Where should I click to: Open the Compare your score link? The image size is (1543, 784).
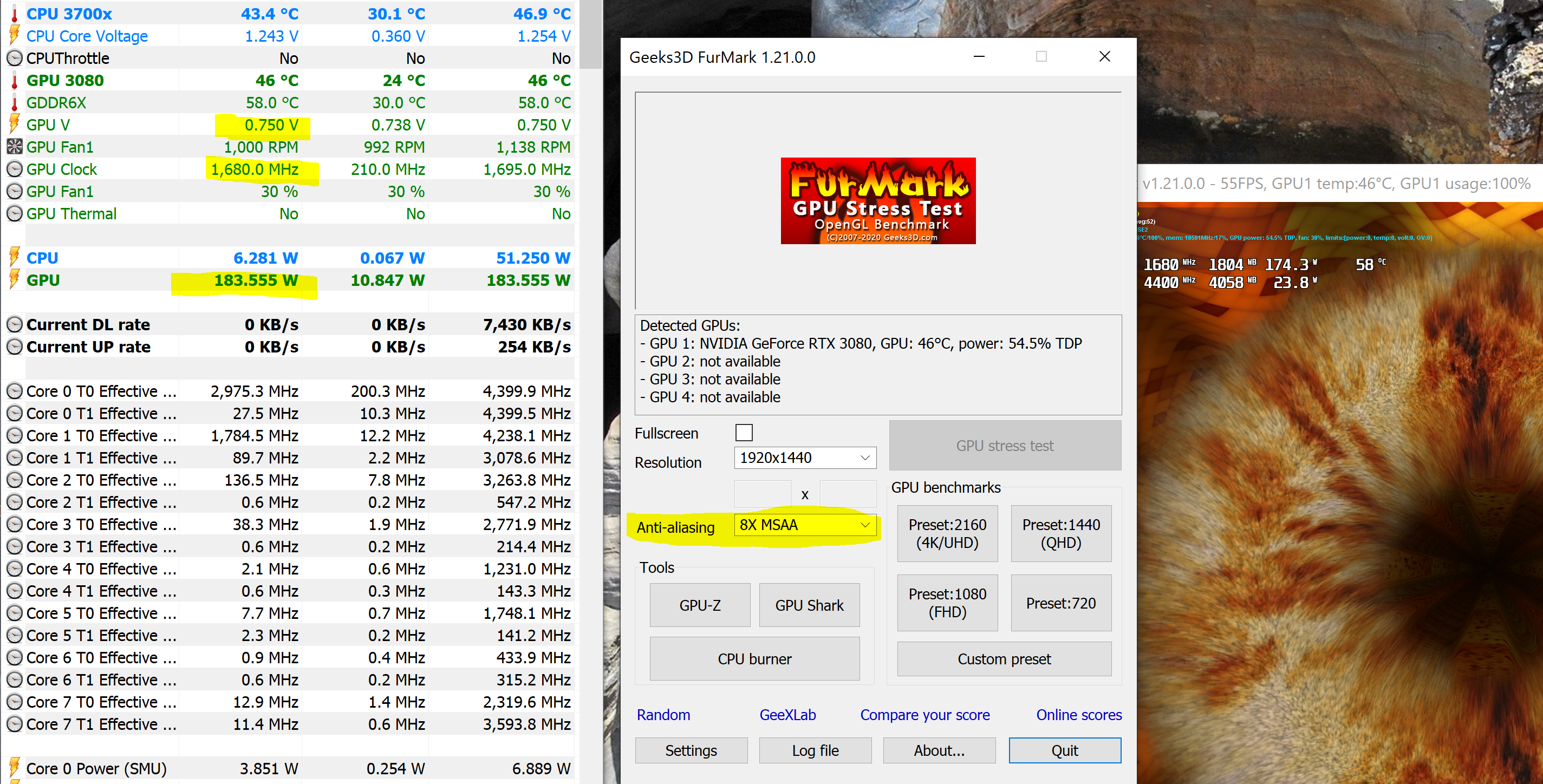(x=925, y=715)
